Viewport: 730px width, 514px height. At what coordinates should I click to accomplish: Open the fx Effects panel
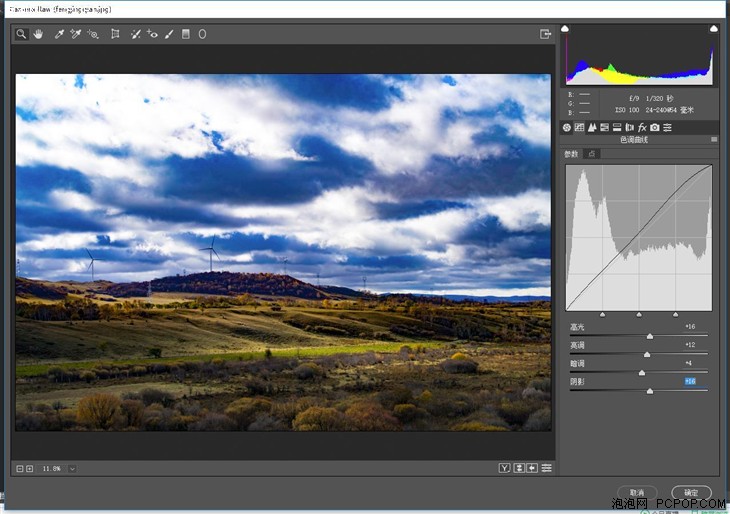click(642, 127)
